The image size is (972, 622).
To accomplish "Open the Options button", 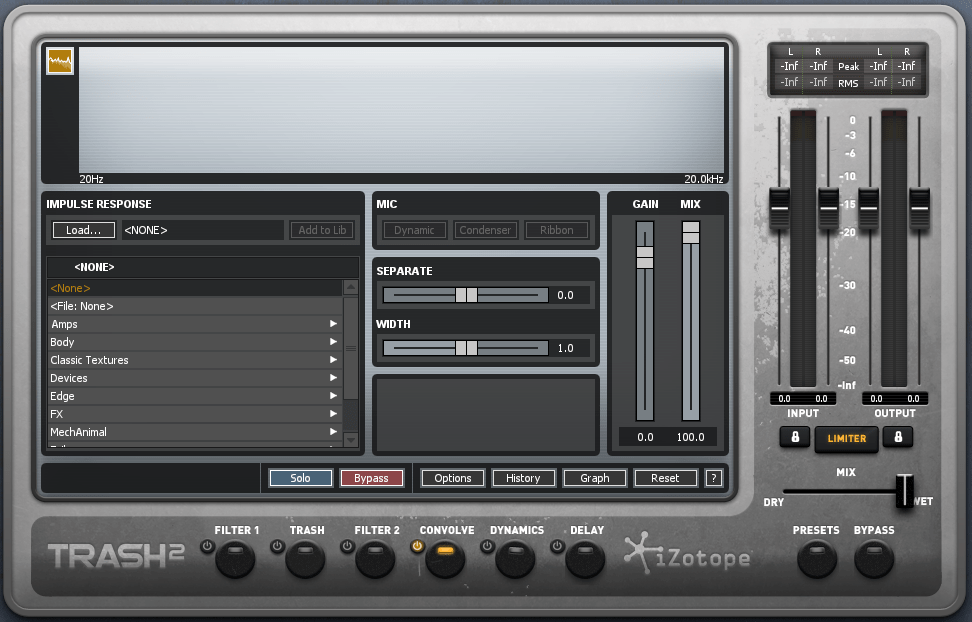I will 452,478.
